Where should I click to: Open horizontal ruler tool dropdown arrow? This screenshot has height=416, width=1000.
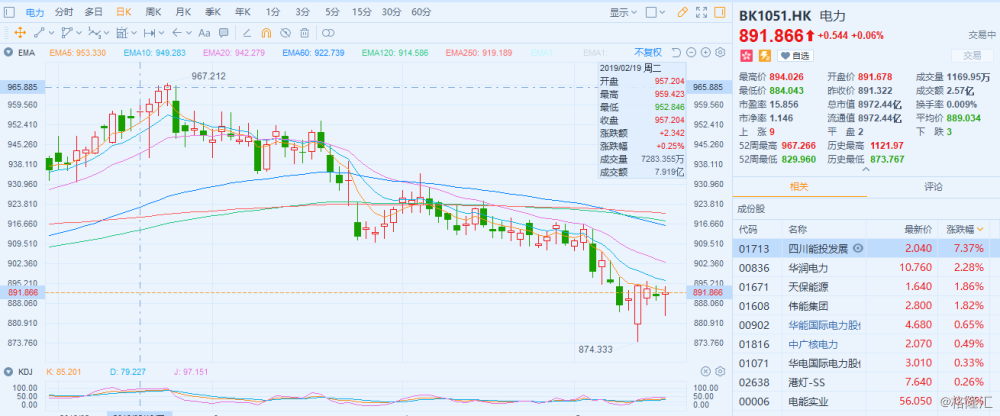click(x=162, y=33)
